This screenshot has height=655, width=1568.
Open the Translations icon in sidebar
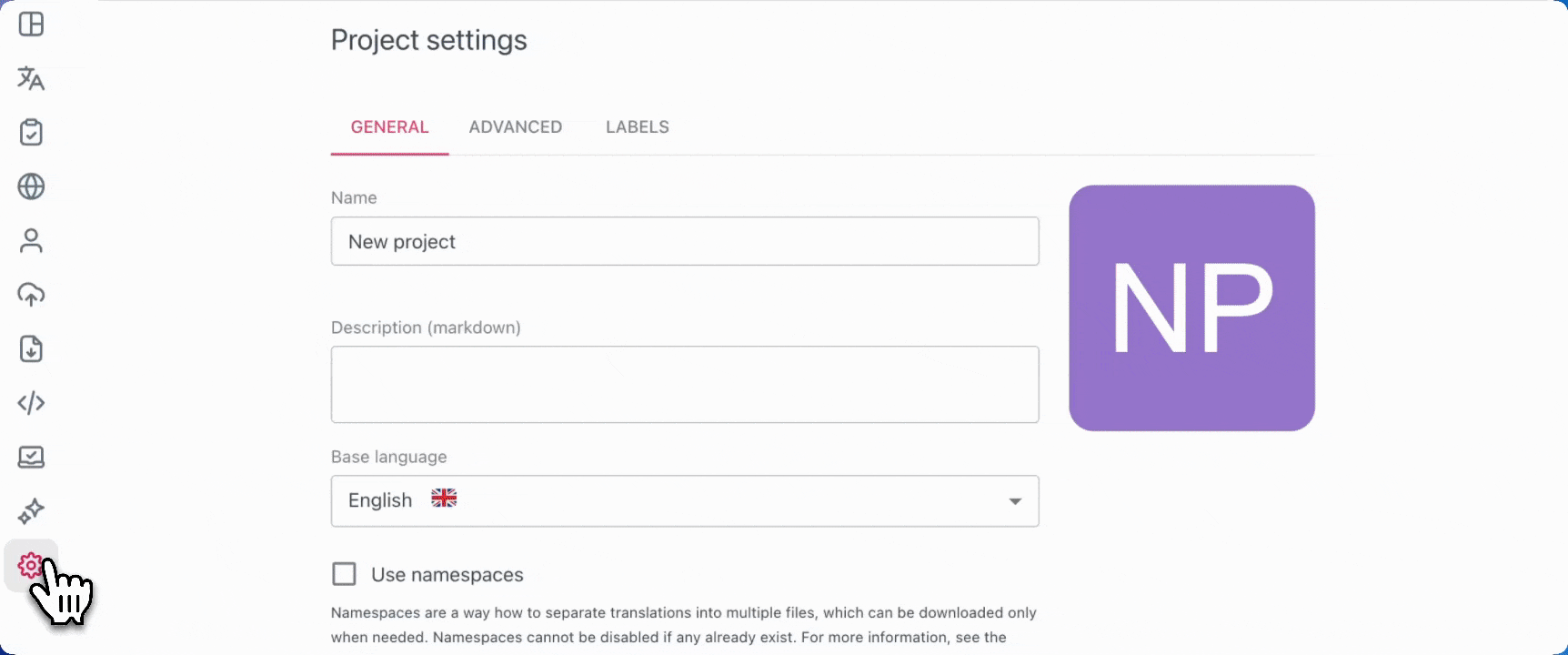[x=31, y=79]
